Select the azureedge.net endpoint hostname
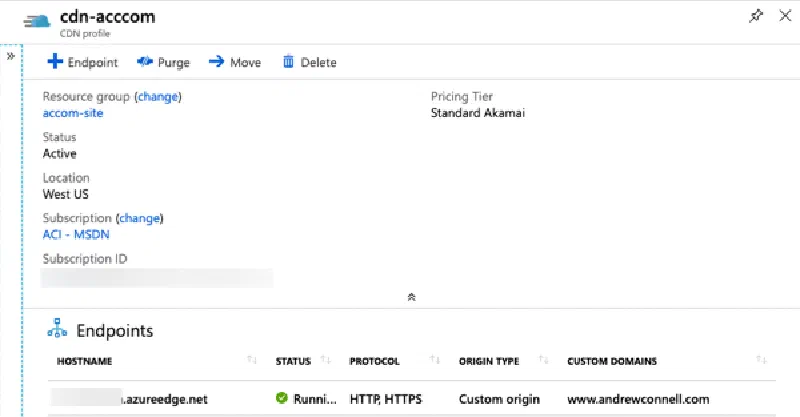The image size is (800, 417). coord(129,399)
